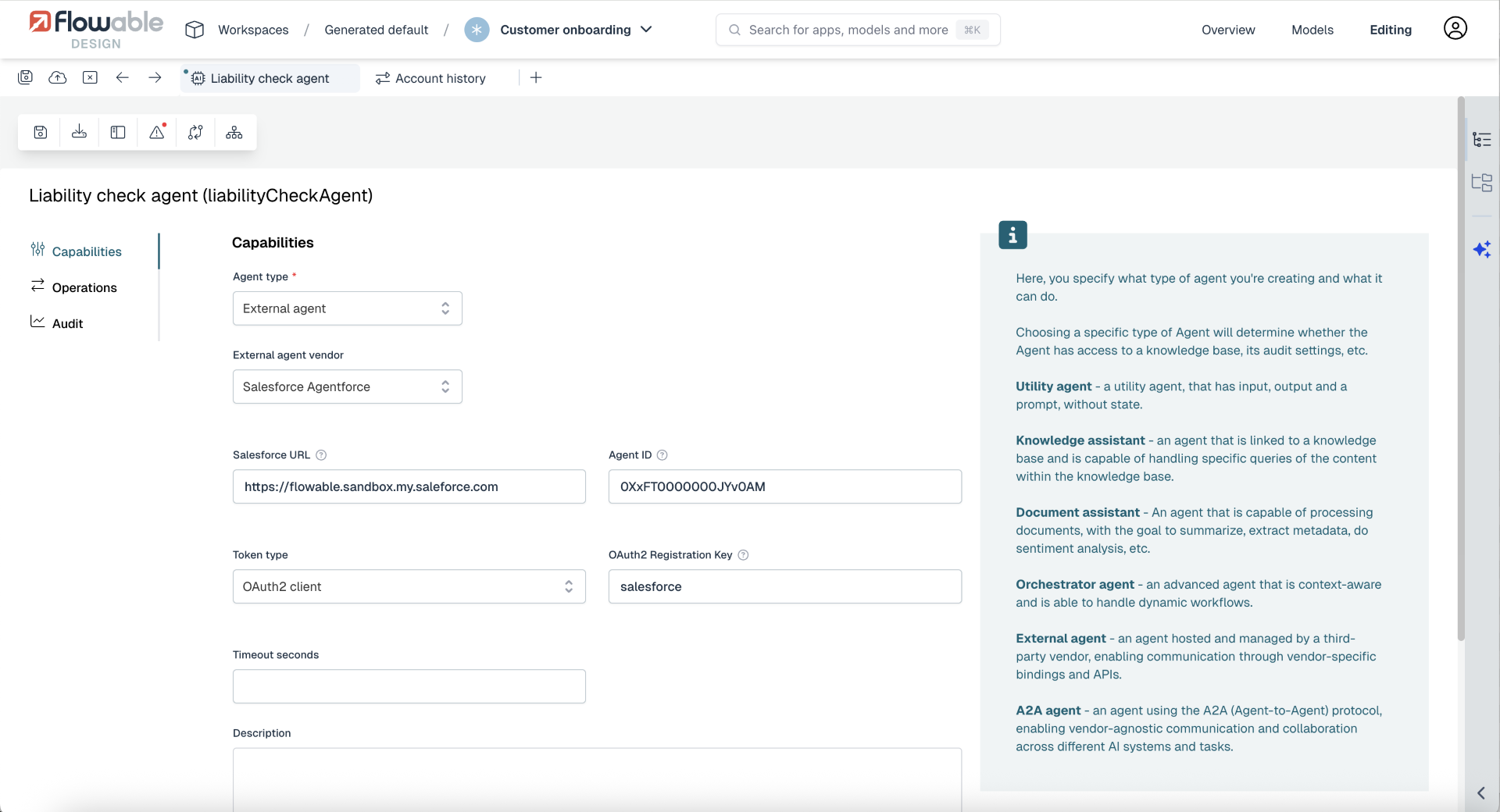
Task: Click the Orchestrator agent help term
Action: (1075, 584)
